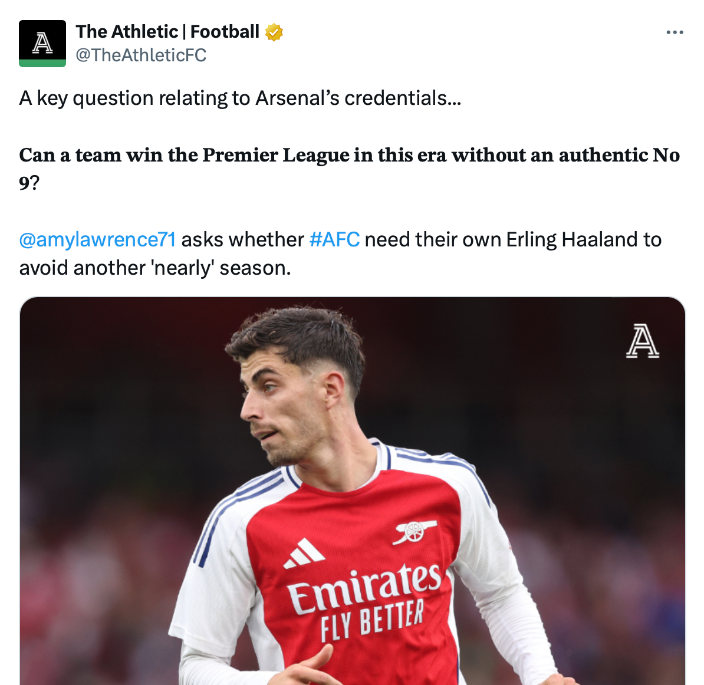Click the words 'authentic No' in headline
The image size is (704, 685).
[616, 156]
